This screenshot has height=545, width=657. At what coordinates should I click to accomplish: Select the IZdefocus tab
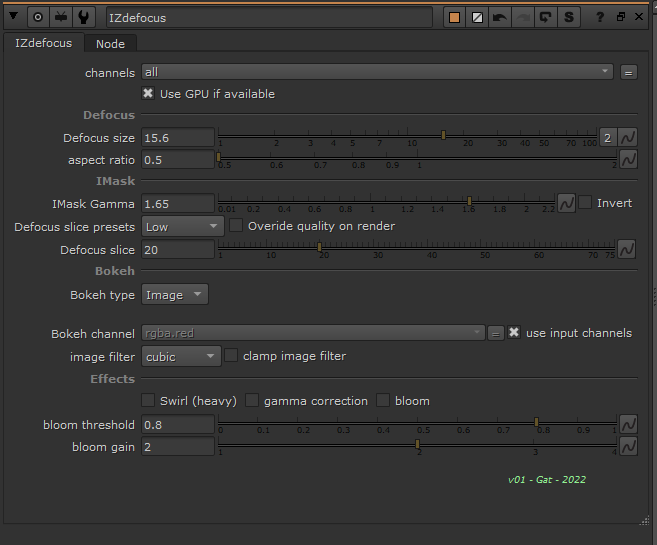(x=42, y=44)
